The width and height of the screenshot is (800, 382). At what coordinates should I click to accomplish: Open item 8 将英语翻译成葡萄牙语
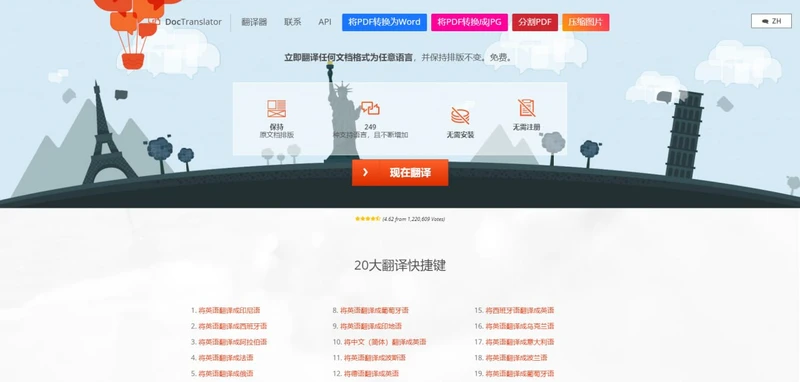click(374, 310)
